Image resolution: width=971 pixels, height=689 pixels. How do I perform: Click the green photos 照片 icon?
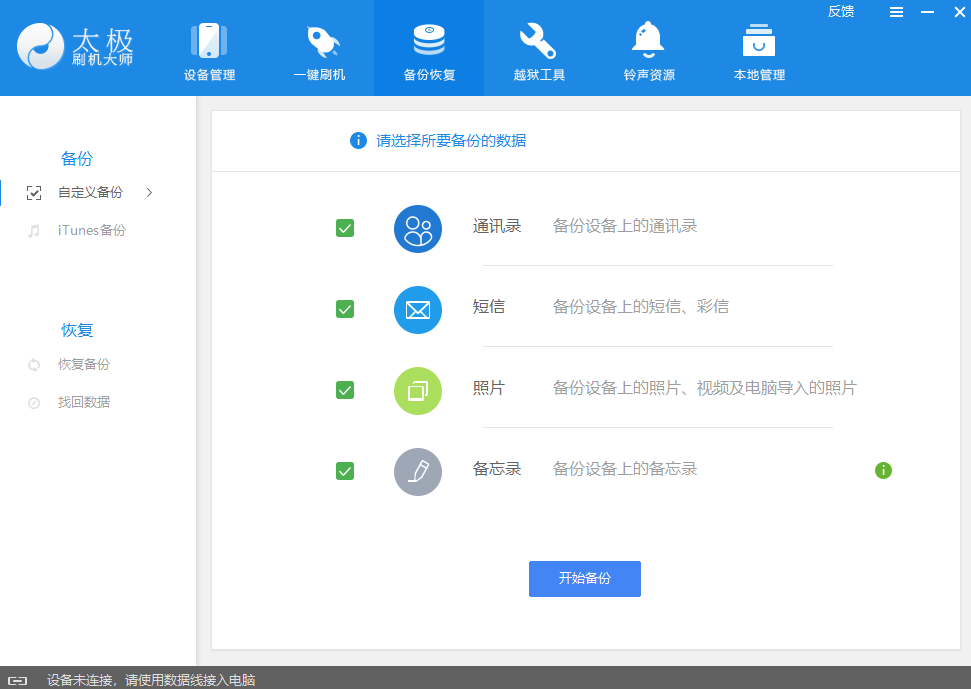[x=417, y=391]
